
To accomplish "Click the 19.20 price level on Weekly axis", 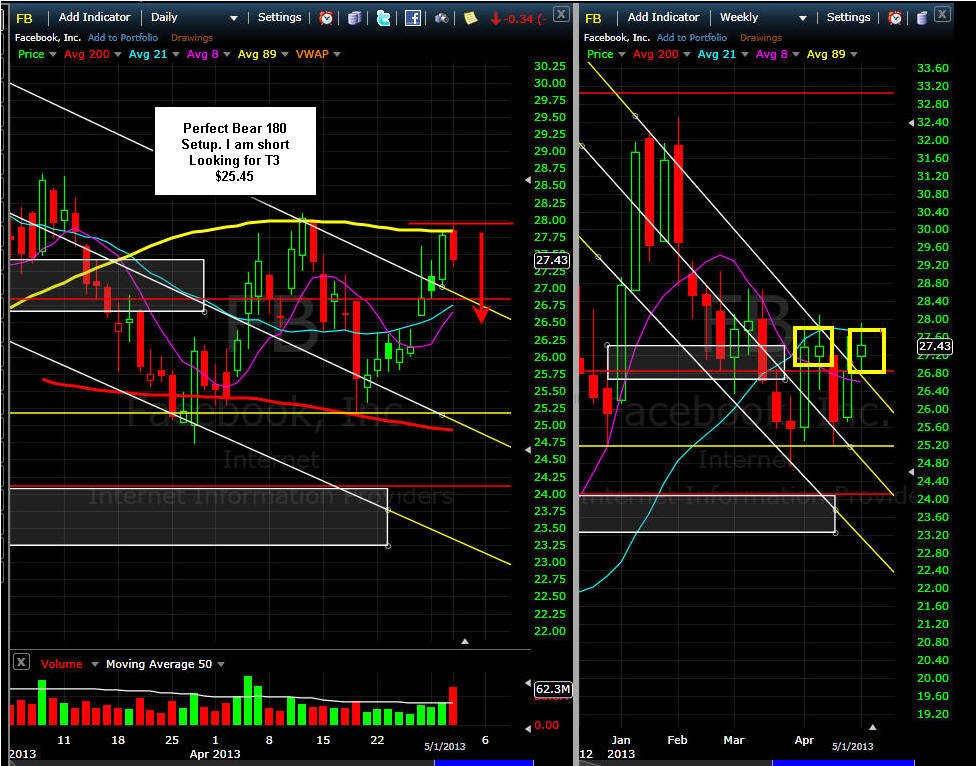I will 932,714.
